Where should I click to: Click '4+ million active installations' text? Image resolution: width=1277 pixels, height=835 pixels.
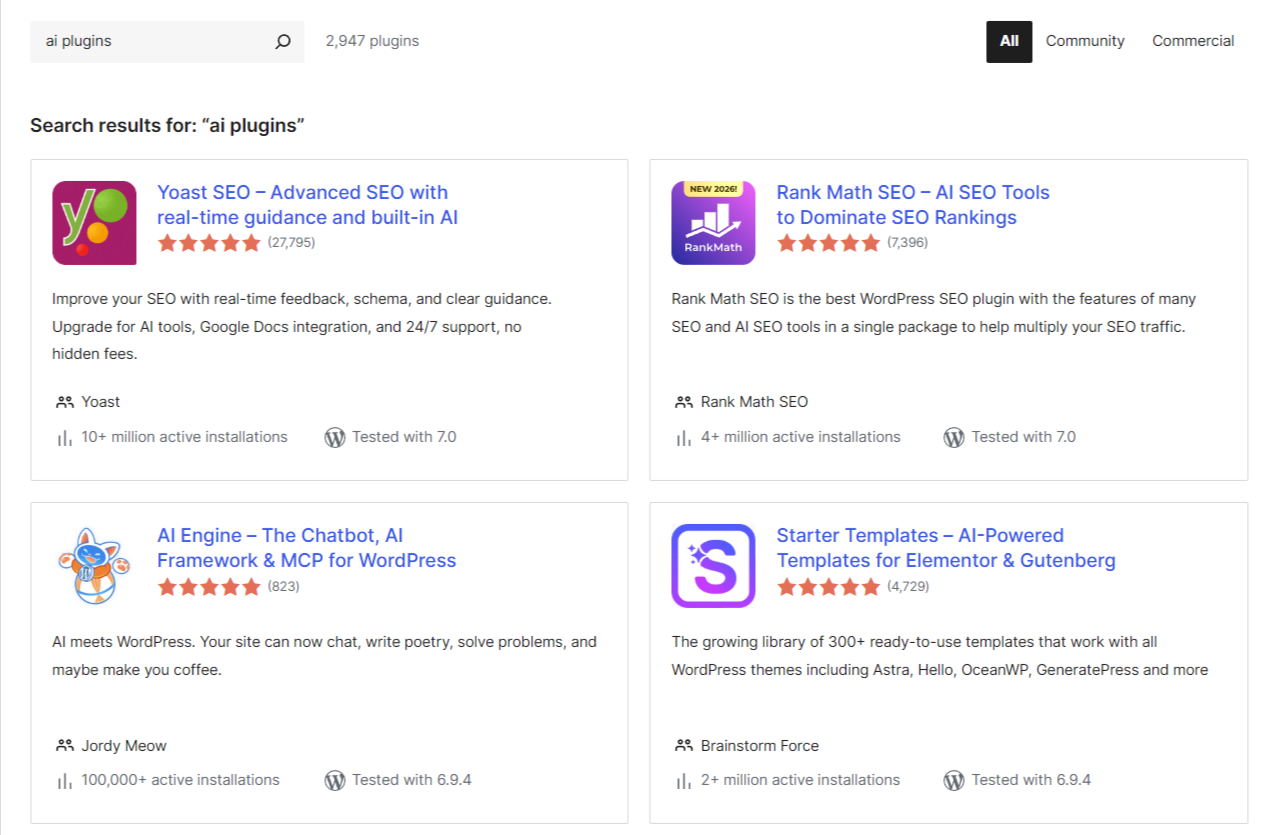[800, 437]
